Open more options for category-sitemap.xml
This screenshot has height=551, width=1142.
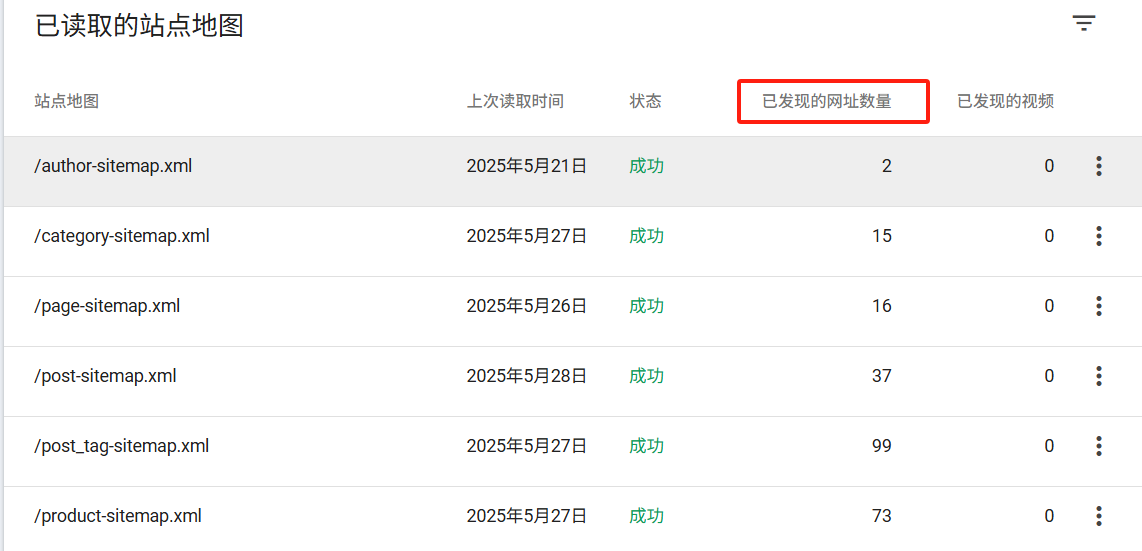point(1098,236)
